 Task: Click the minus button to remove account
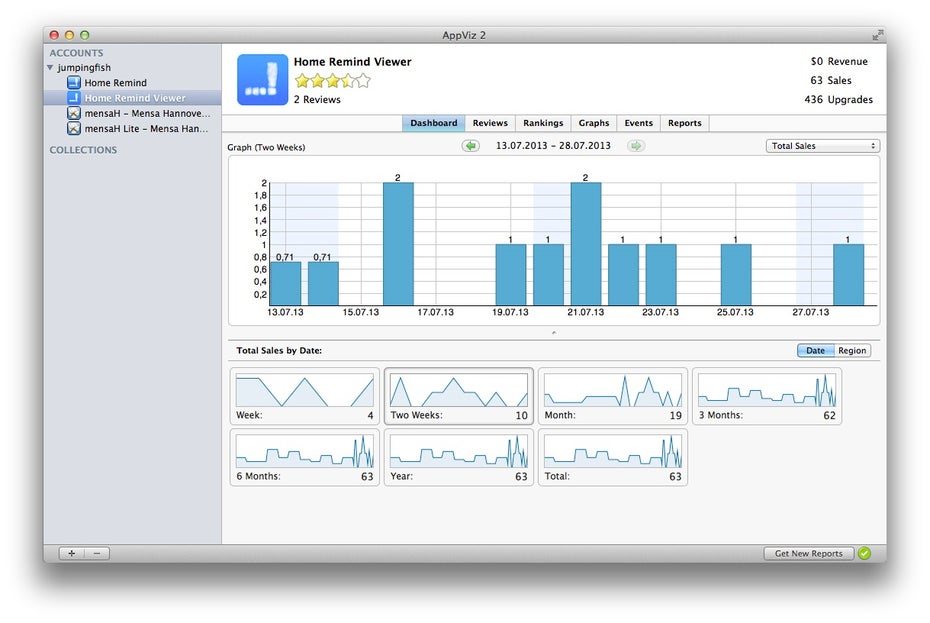point(97,553)
